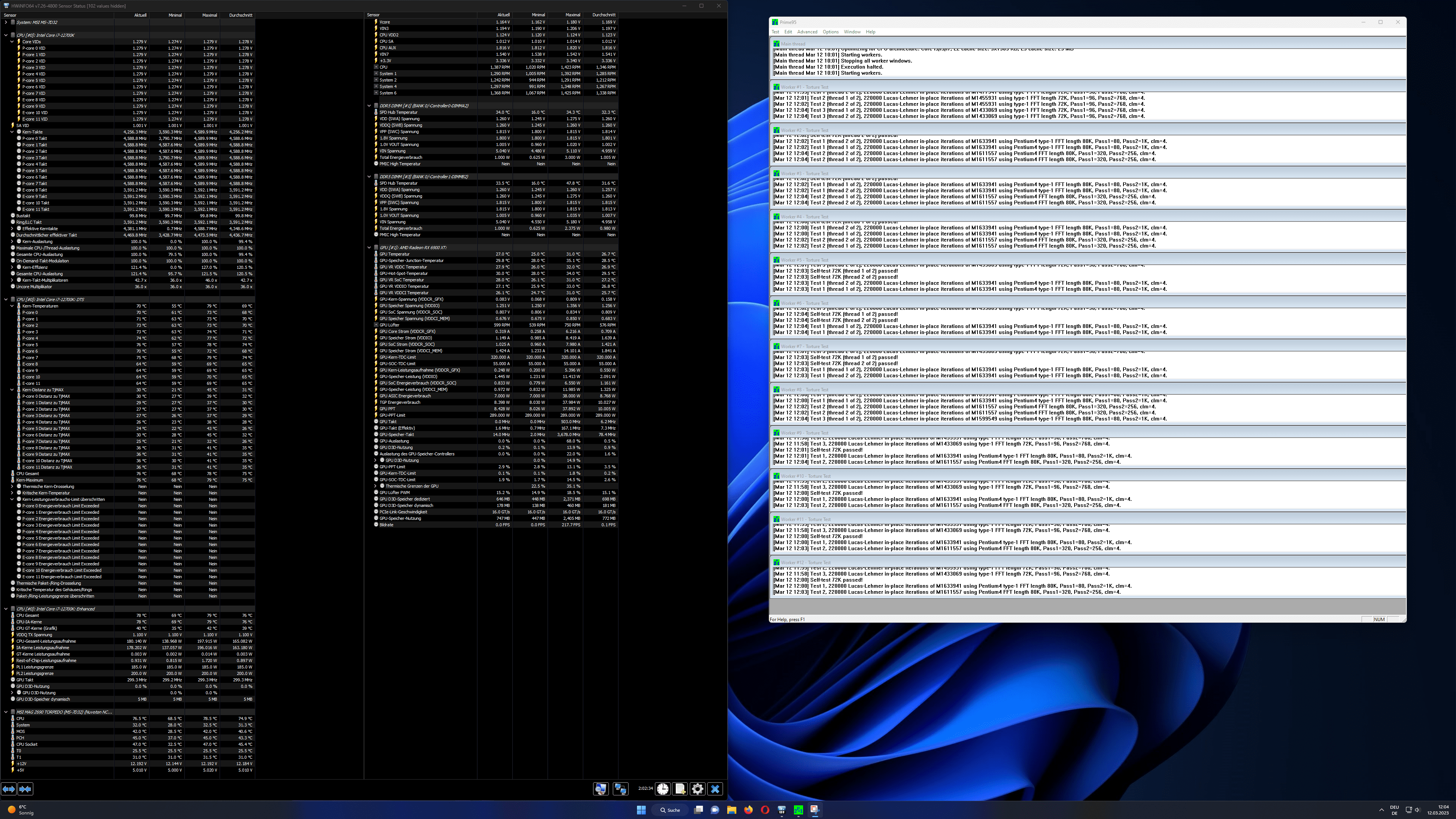Viewport: 1456px width, 819px height.
Task: Open Opera browser from the taskbar
Action: pos(765,810)
